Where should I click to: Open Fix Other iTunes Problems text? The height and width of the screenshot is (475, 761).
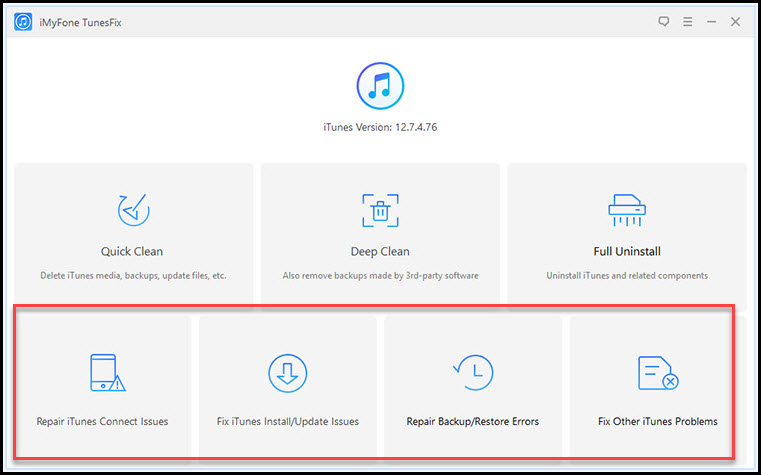657,421
